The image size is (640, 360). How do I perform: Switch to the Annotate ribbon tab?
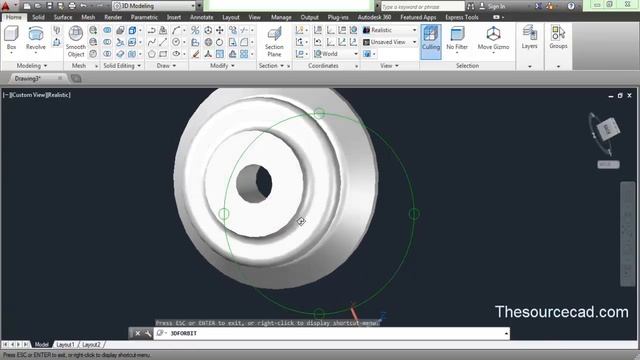point(202,17)
